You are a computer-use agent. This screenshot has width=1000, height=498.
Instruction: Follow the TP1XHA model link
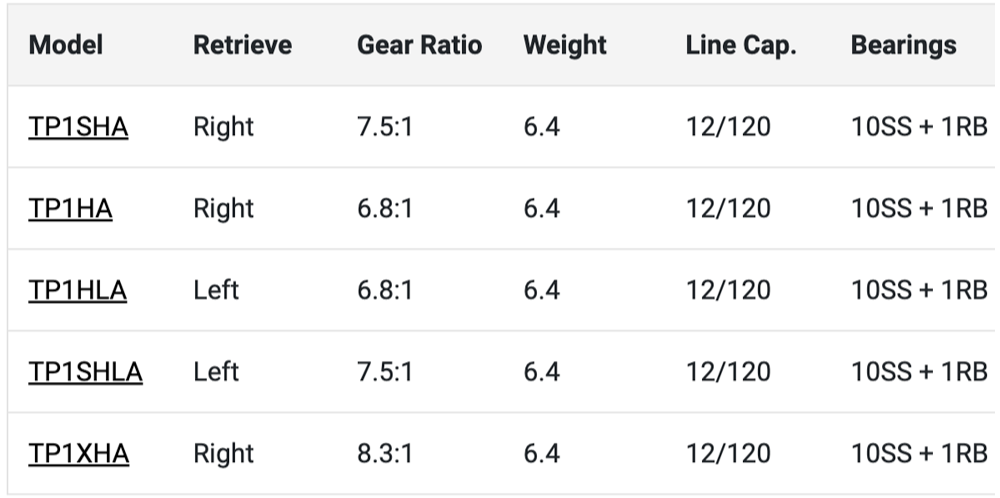(79, 454)
